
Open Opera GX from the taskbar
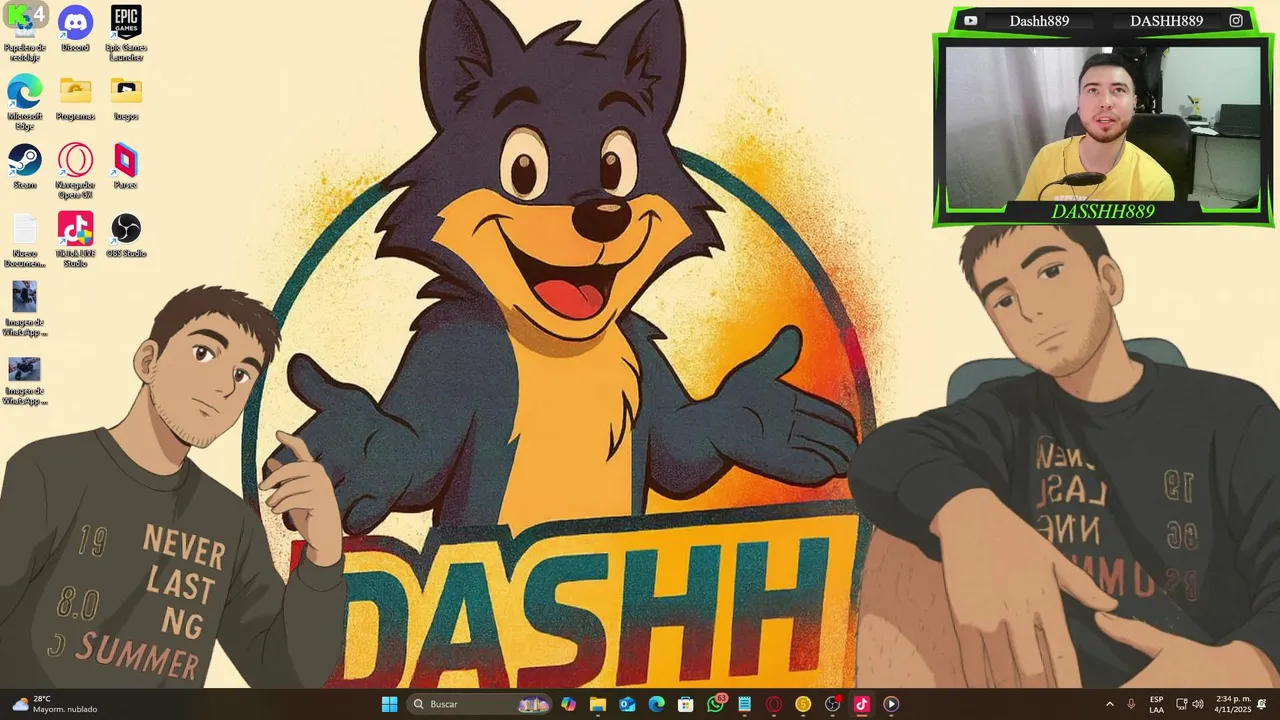click(x=773, y=704)
